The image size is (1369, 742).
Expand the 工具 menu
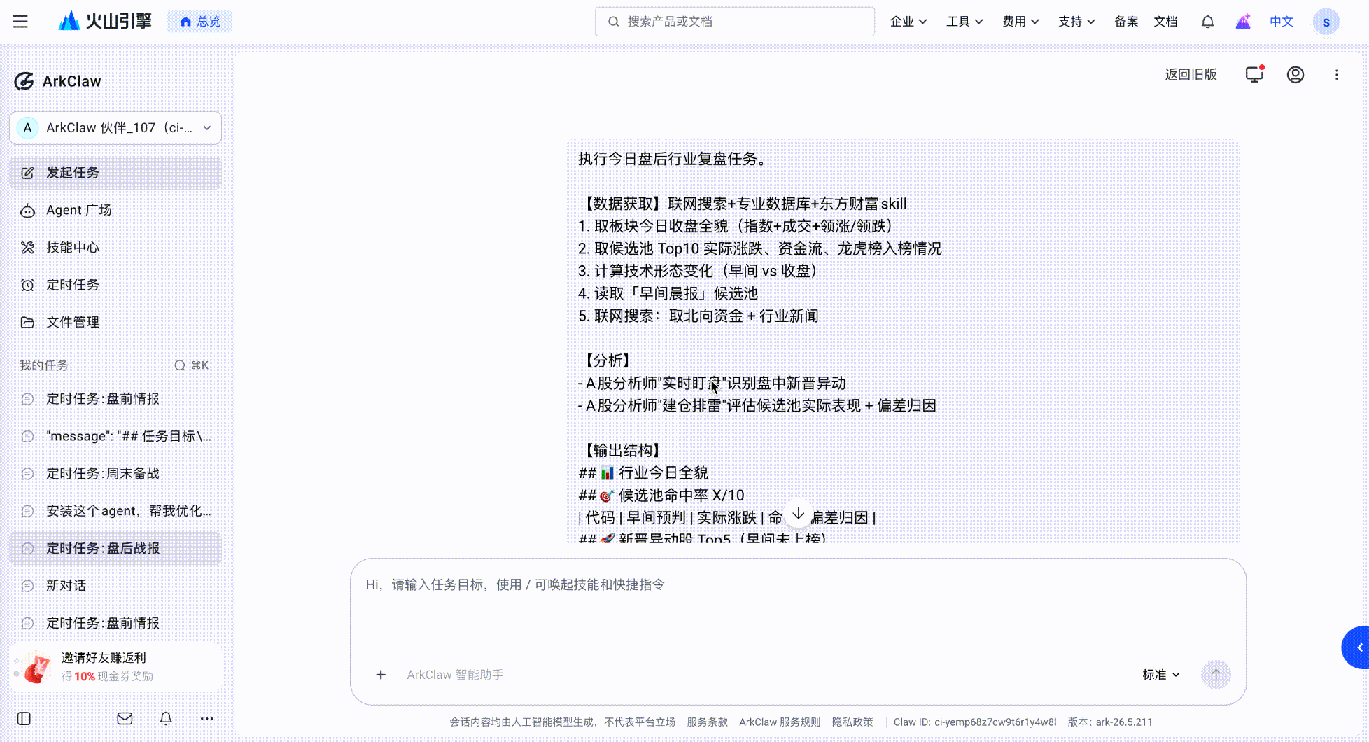(x=965, y=21)
